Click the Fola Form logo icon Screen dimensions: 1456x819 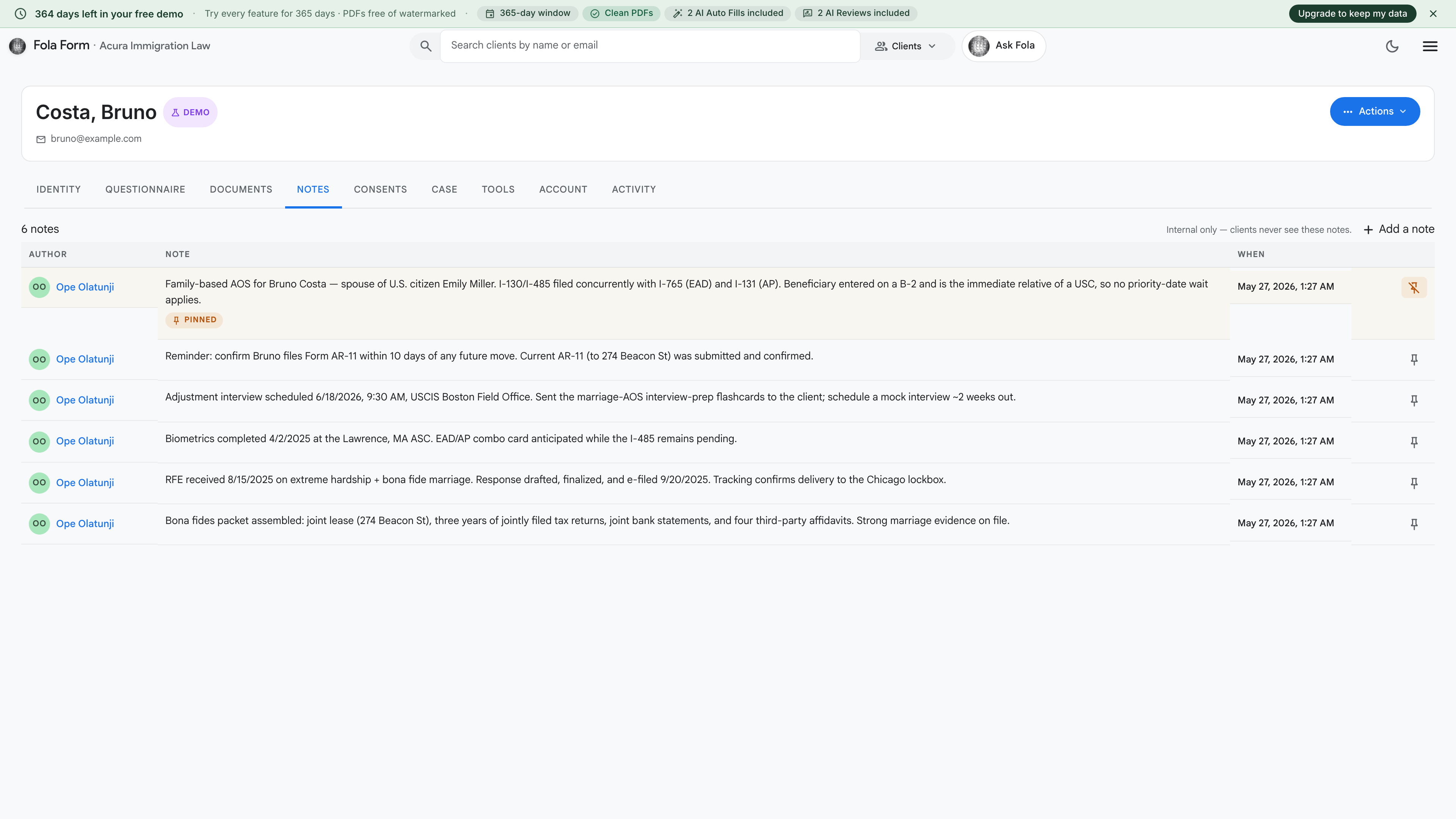(x=17, y=46)
